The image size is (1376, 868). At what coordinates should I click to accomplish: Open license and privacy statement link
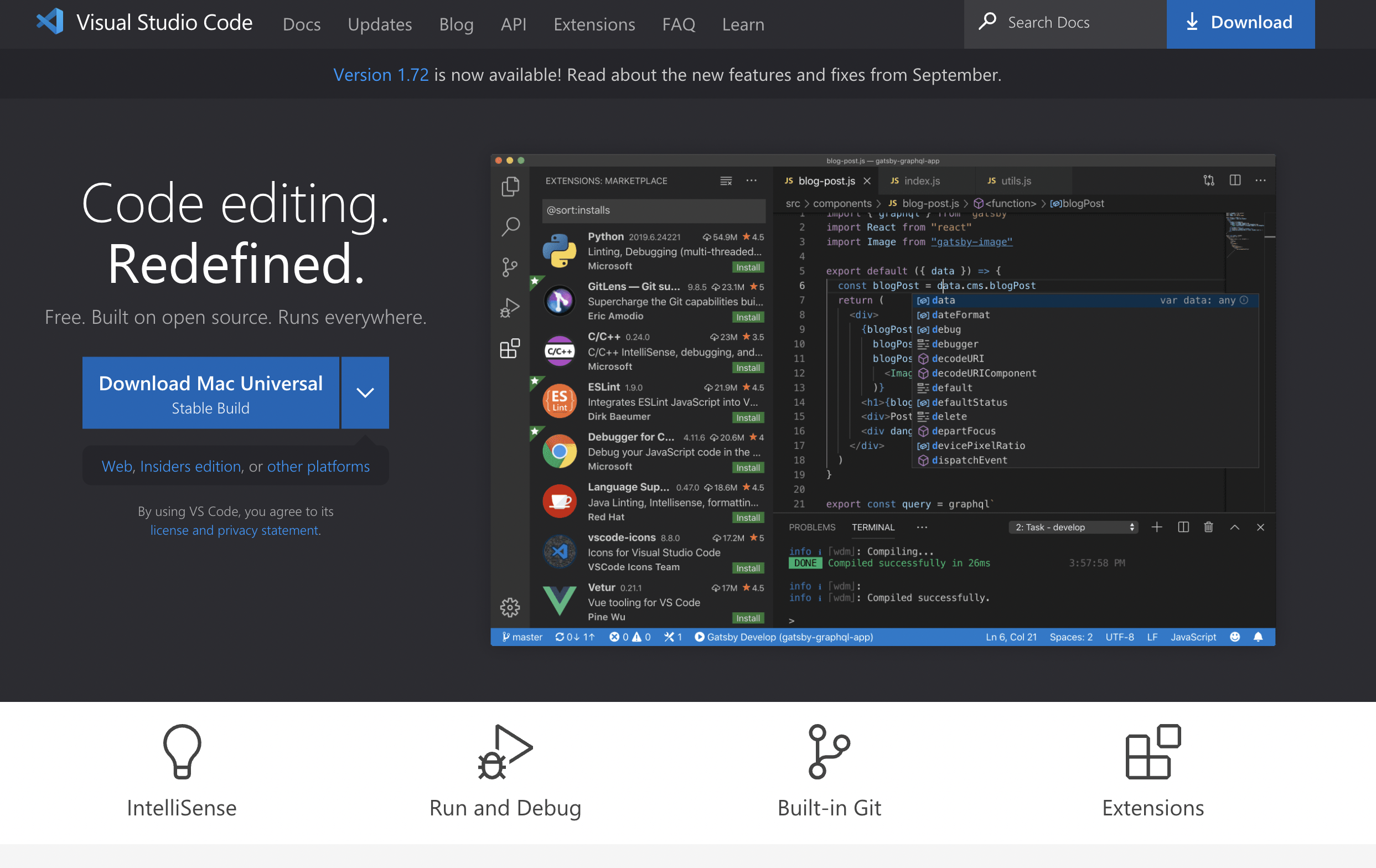234,530
